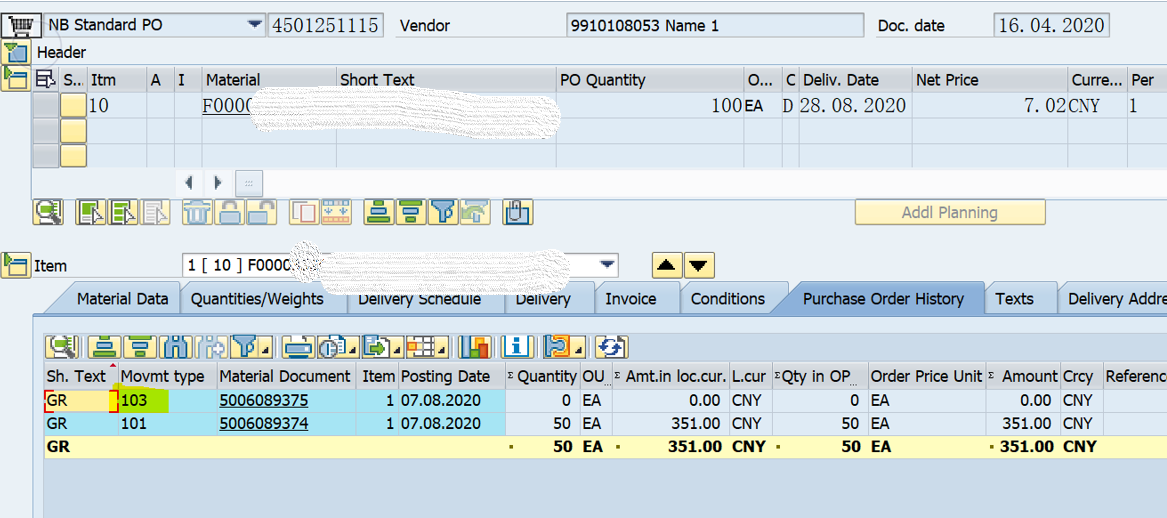Click Details magnifier in PO history toolbar
The image size is (1167, 518).
(x=62, y=346)
